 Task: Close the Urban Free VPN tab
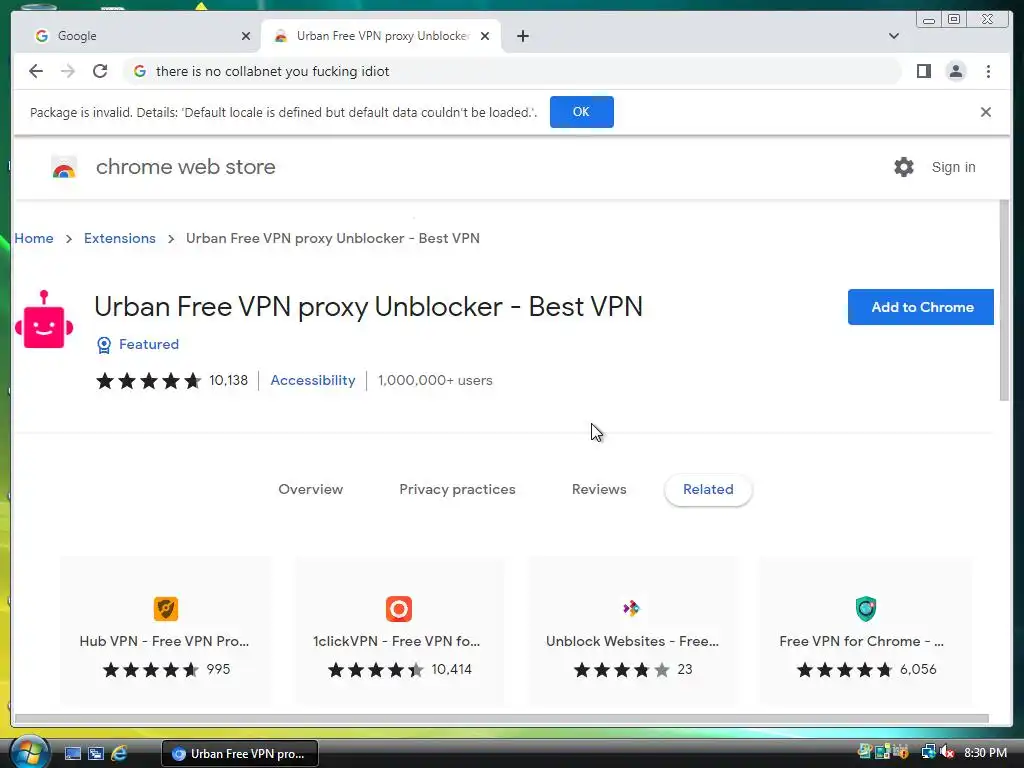pyautogui.click(x=485, y=36)
